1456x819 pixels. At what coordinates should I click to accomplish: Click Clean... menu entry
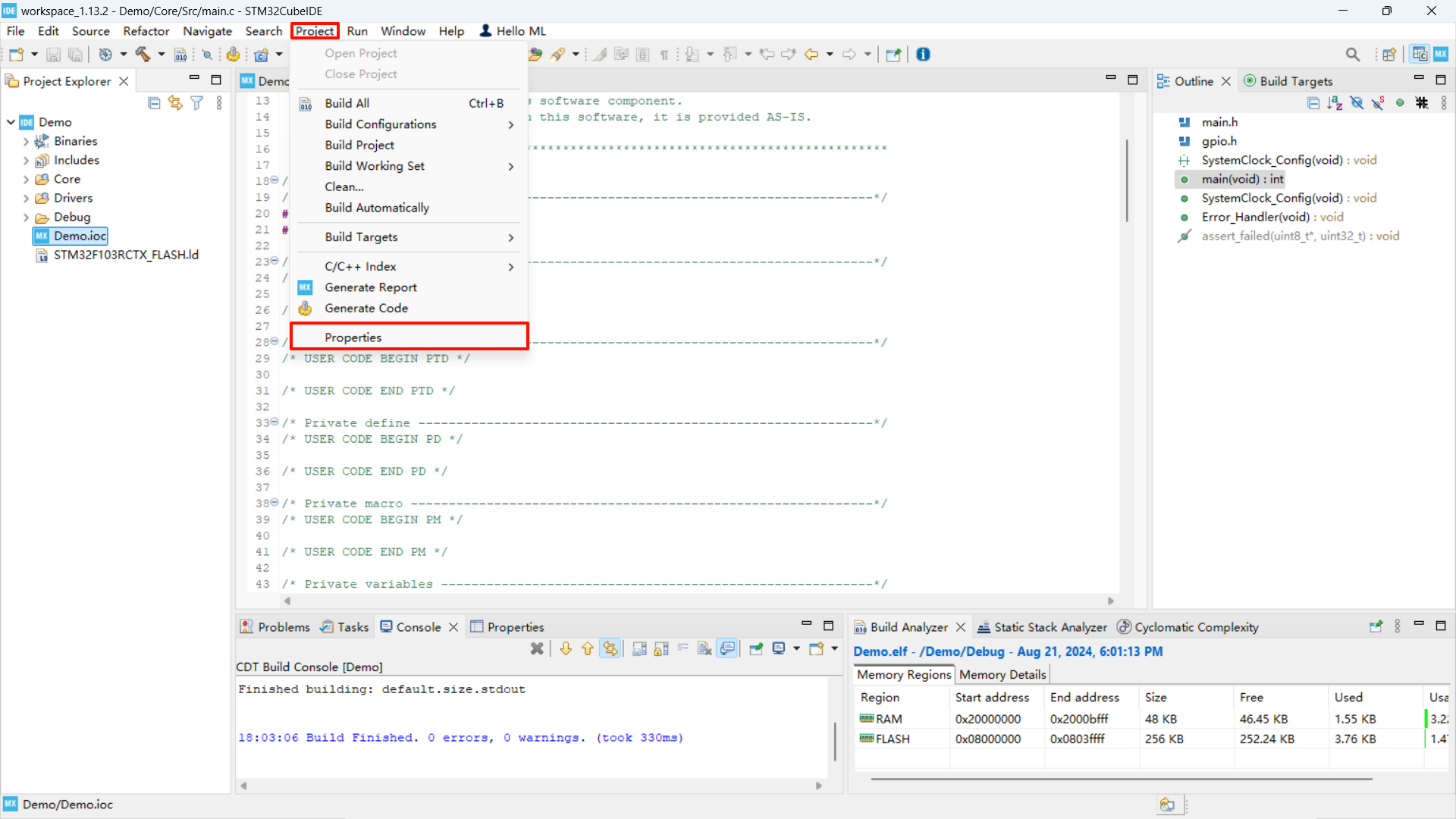[409, 187]
